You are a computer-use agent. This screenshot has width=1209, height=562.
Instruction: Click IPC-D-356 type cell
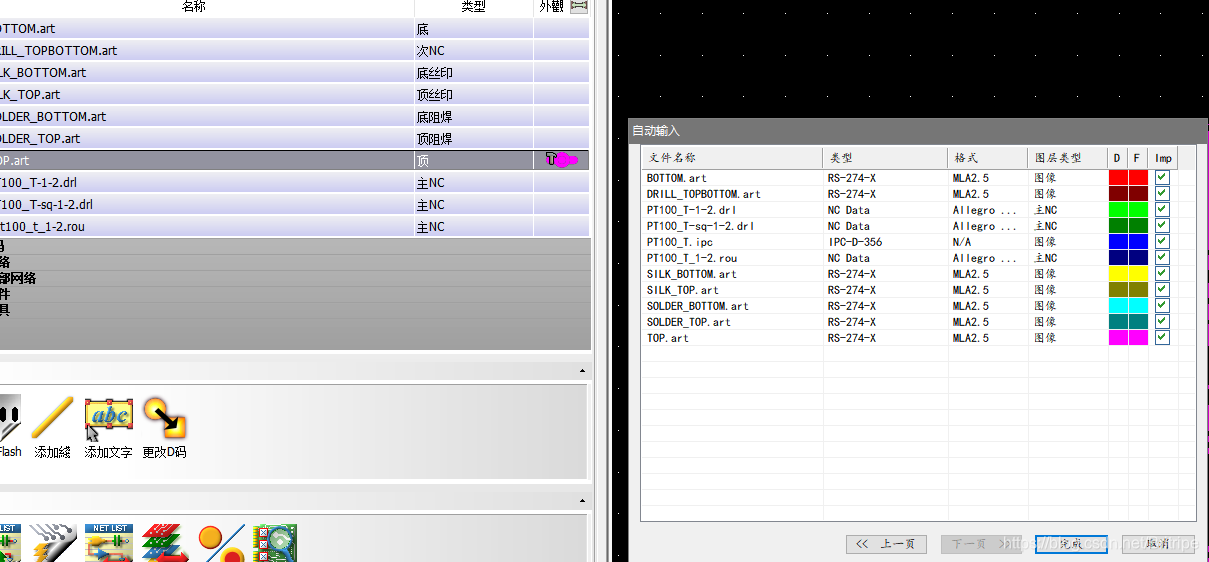pyautogui.click(x=854, y=242)
